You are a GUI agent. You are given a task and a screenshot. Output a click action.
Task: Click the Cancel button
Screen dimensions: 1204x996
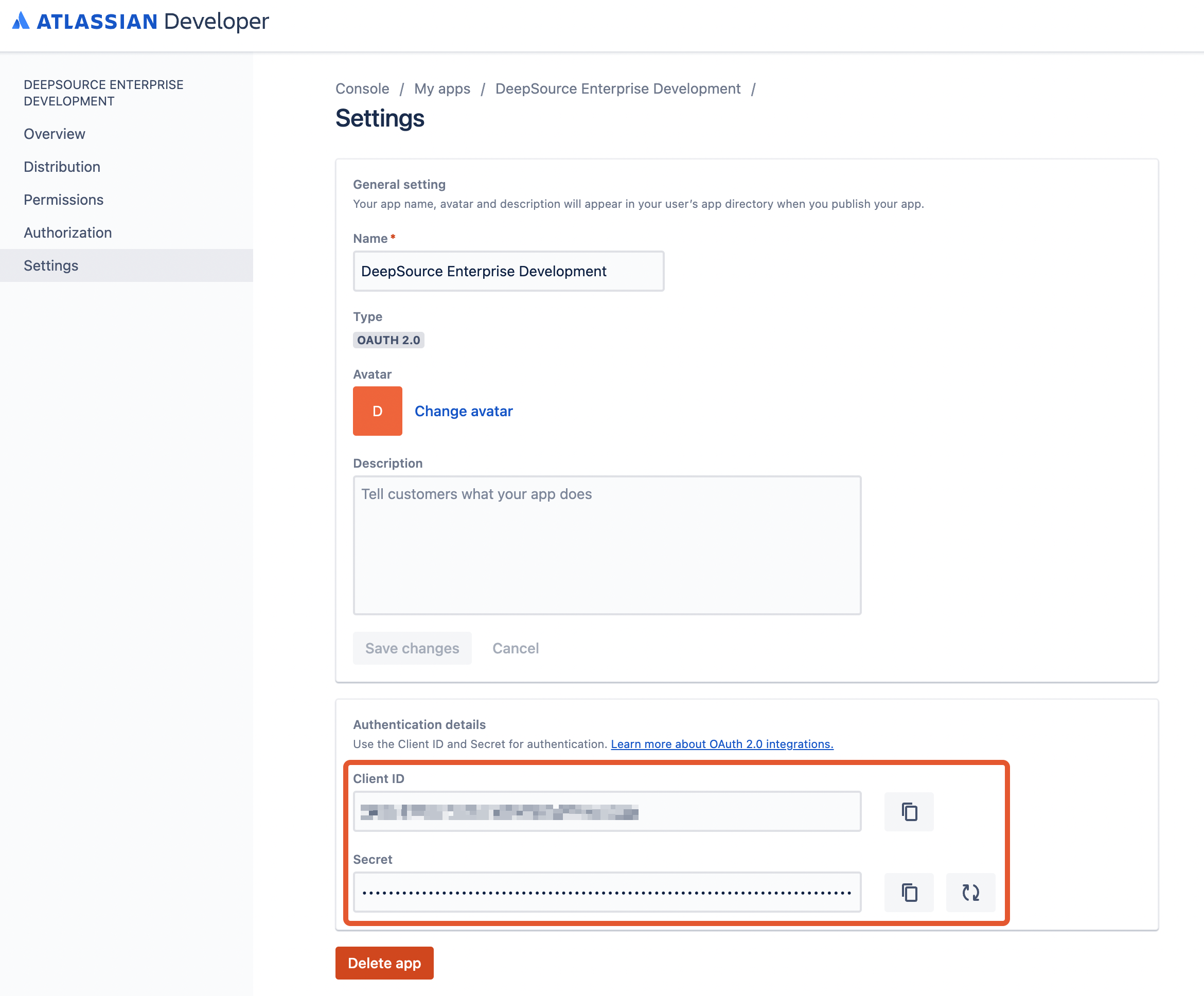click(x=515, y=648)
